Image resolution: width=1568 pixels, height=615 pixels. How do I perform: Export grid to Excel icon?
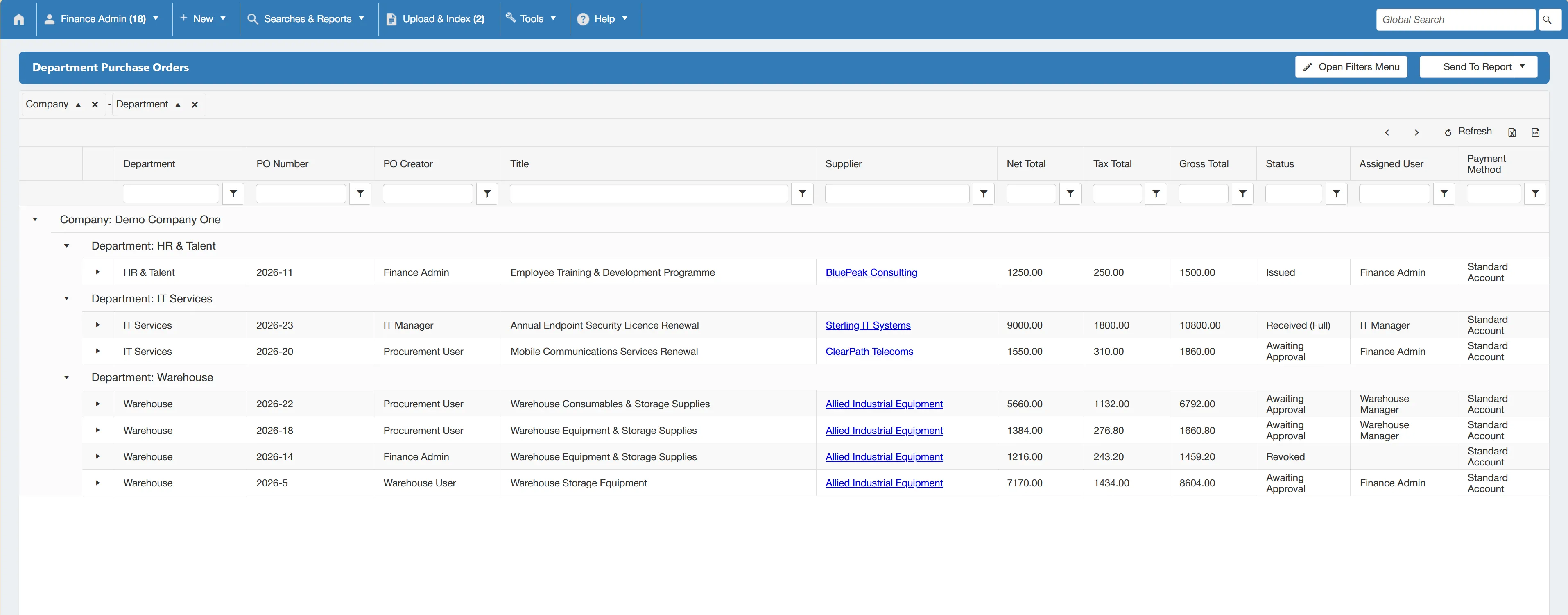[x=1512, y=132]
